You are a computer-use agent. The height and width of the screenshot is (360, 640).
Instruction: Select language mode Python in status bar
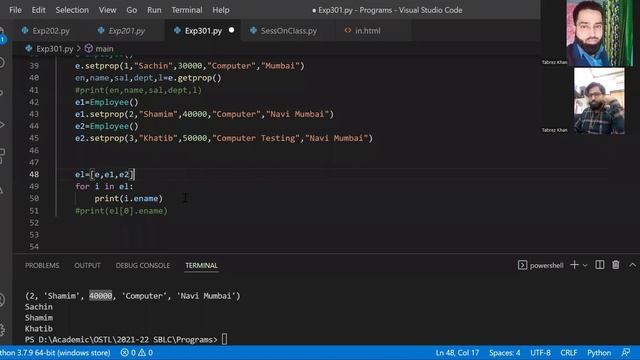click(599, 353)
